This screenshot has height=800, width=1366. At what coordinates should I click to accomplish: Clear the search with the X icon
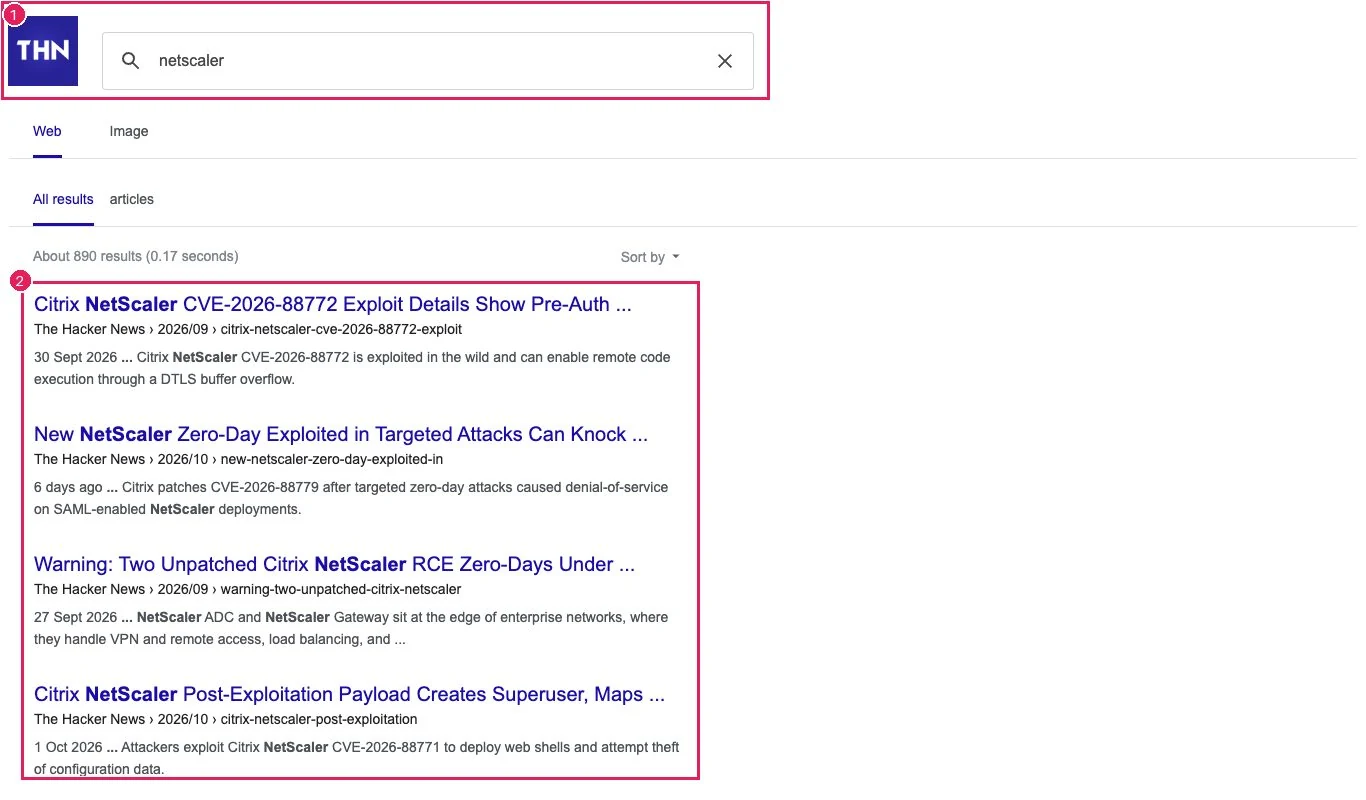[725, 61]
